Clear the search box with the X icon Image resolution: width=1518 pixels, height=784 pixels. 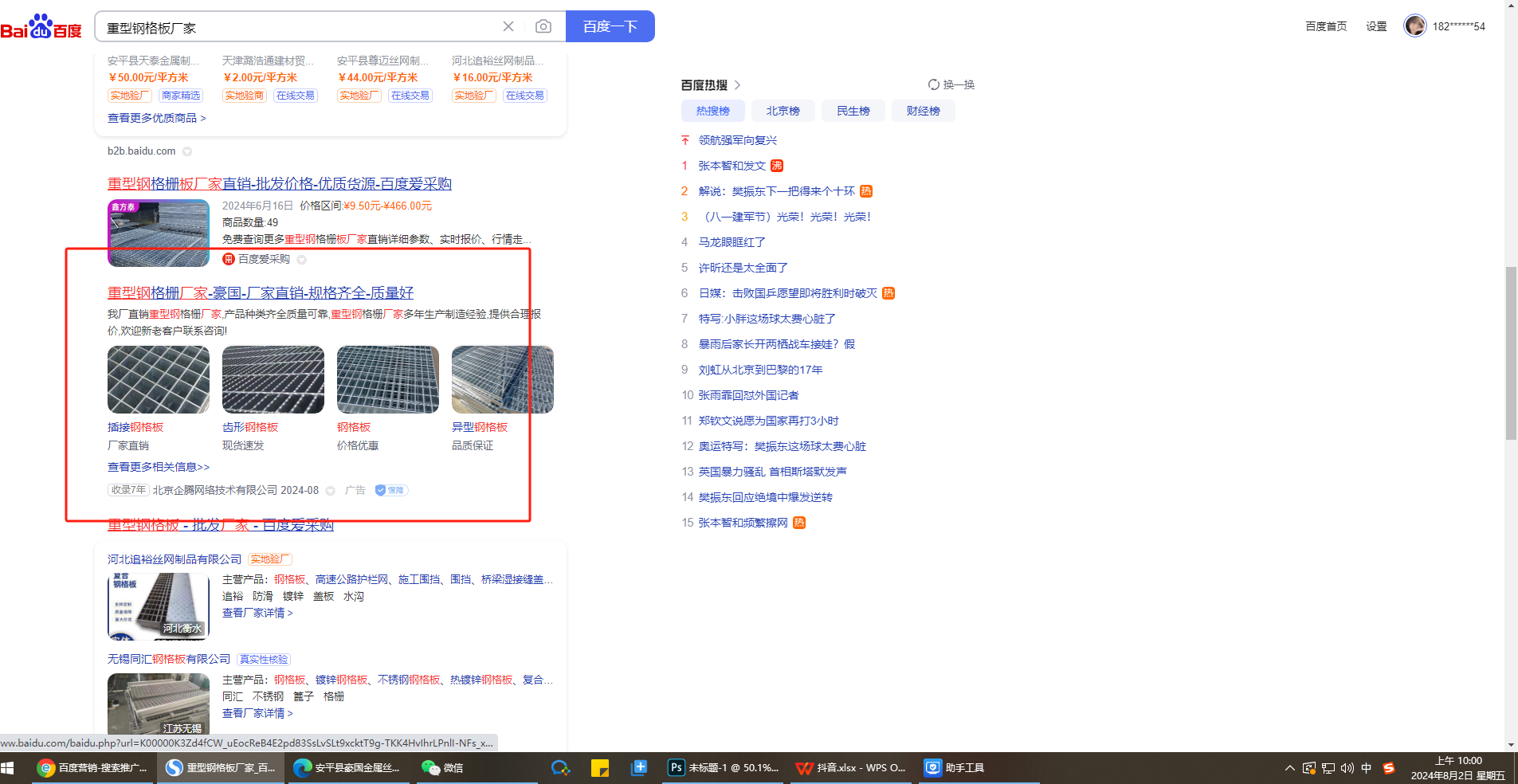pos(508,26)
